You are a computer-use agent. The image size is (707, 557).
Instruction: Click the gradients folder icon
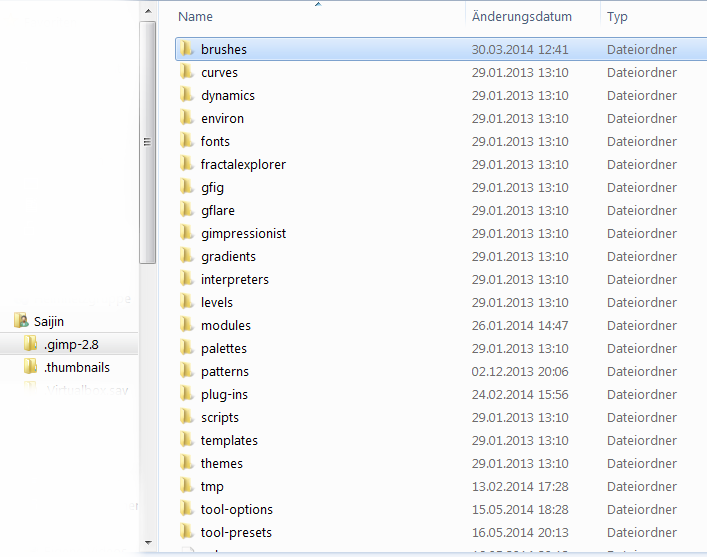tap(186, 256)
